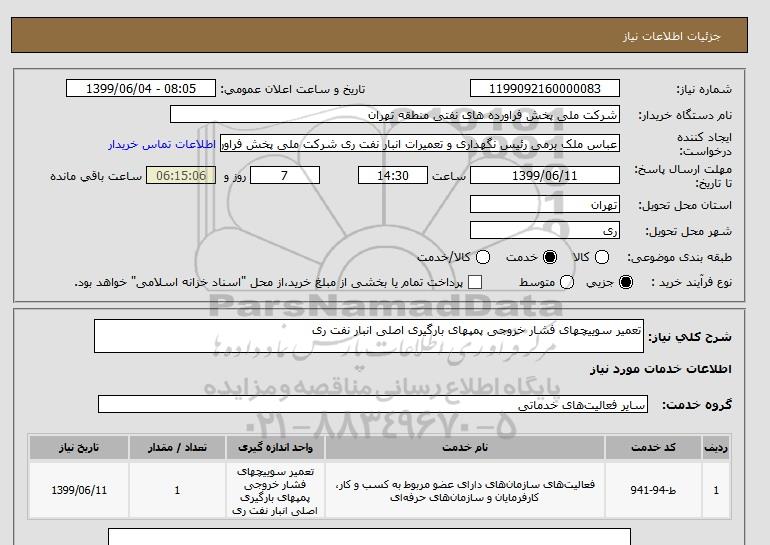Toggle the Islamic treasury bonds payment checkbox
This screenshot has height=545, width=770.
[x=475, y=282]
